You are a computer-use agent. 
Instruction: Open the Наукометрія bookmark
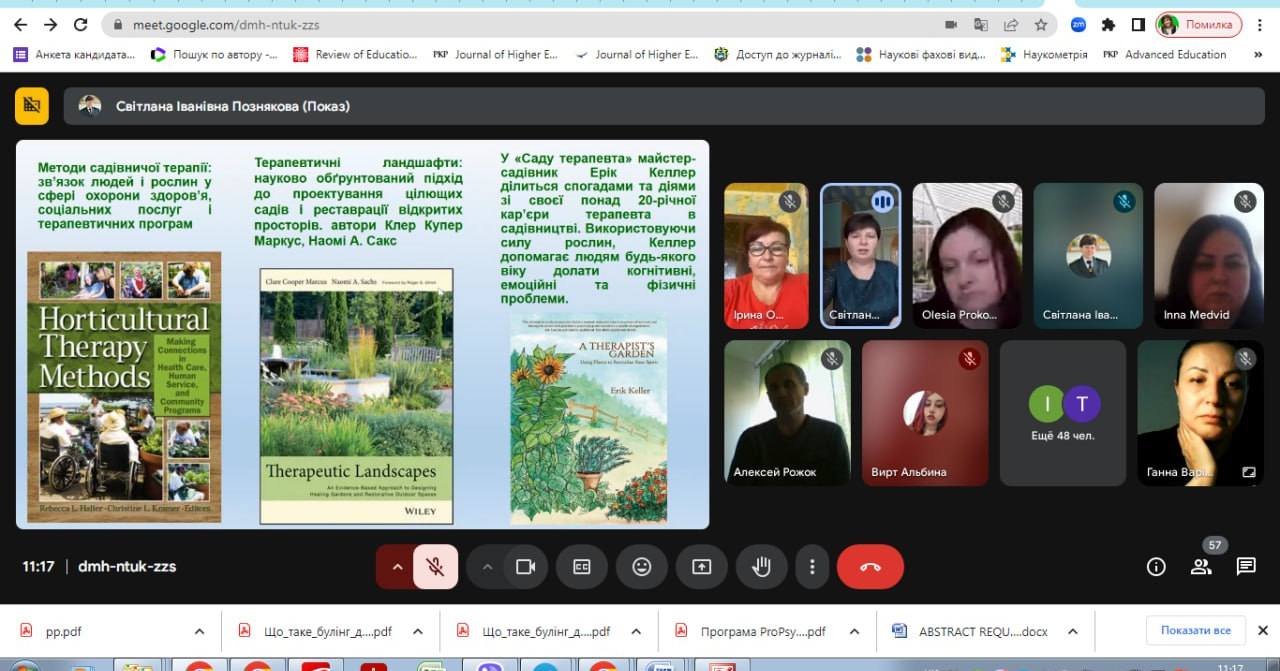[x=1044, y=55]
